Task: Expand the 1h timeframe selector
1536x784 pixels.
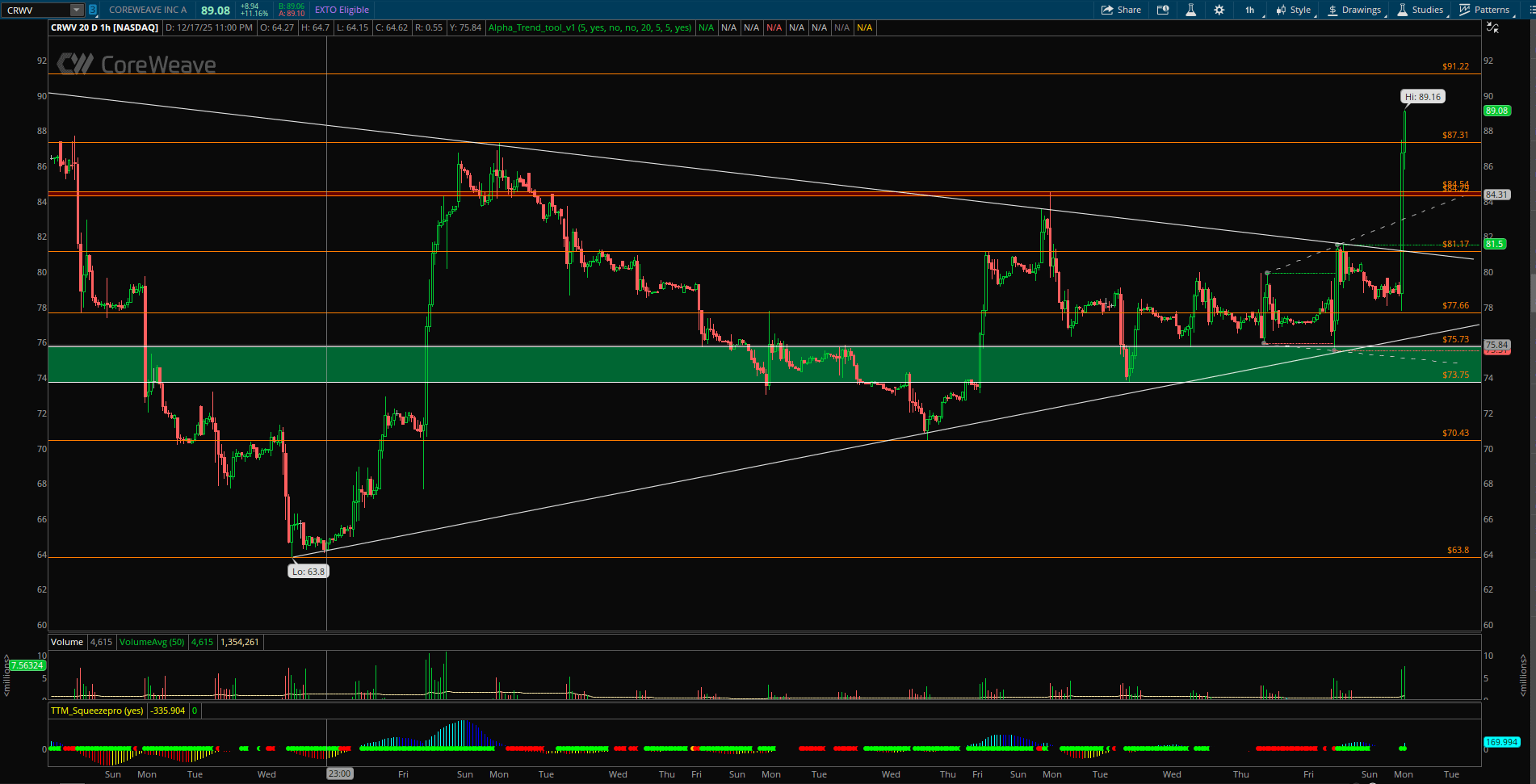Action: (x=1249, y=10)
